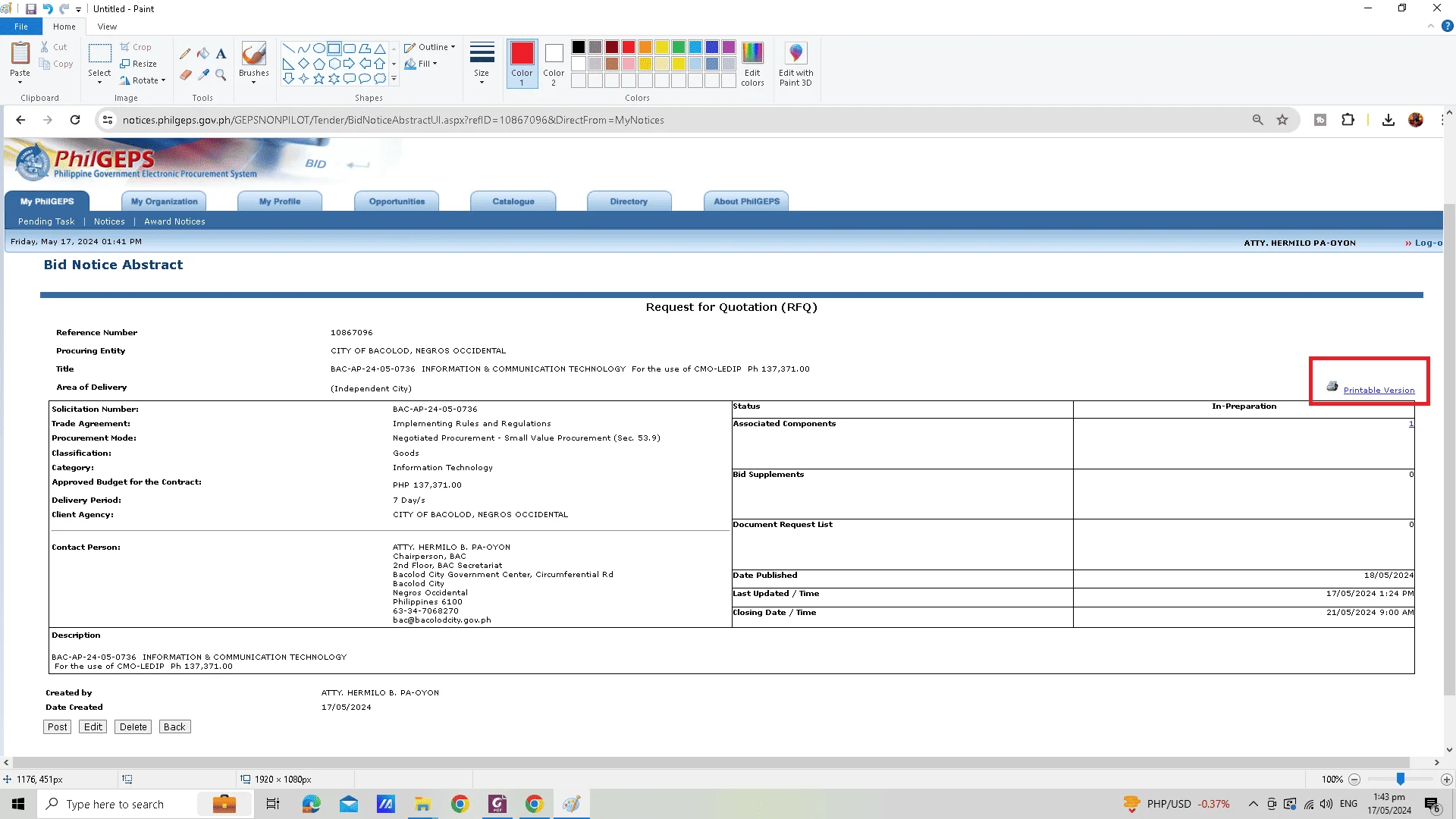
Task: Activate the Color picker eyedropper tool
Action: click(203, 74)
